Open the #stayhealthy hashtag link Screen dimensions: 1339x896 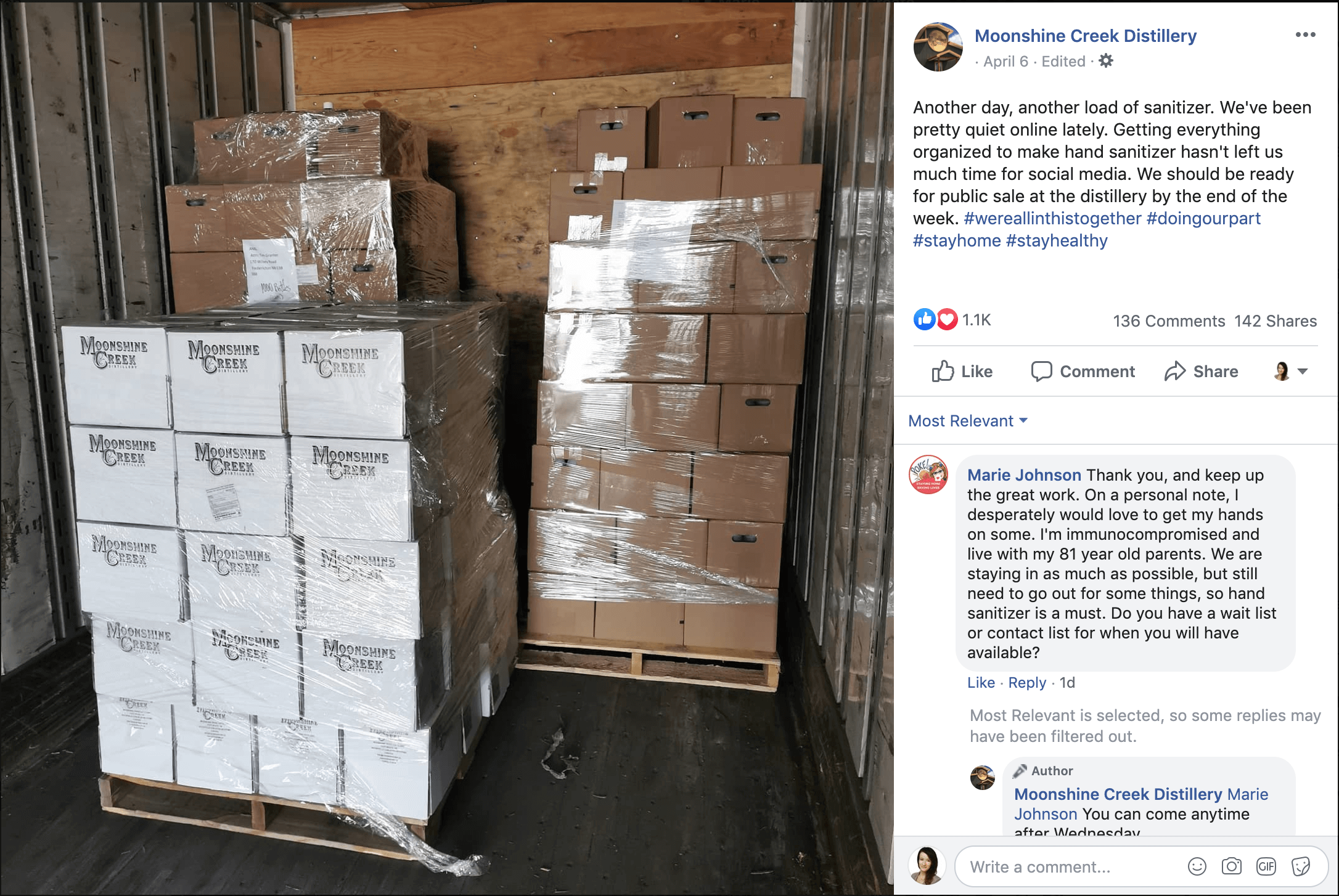coord(1057,240)
